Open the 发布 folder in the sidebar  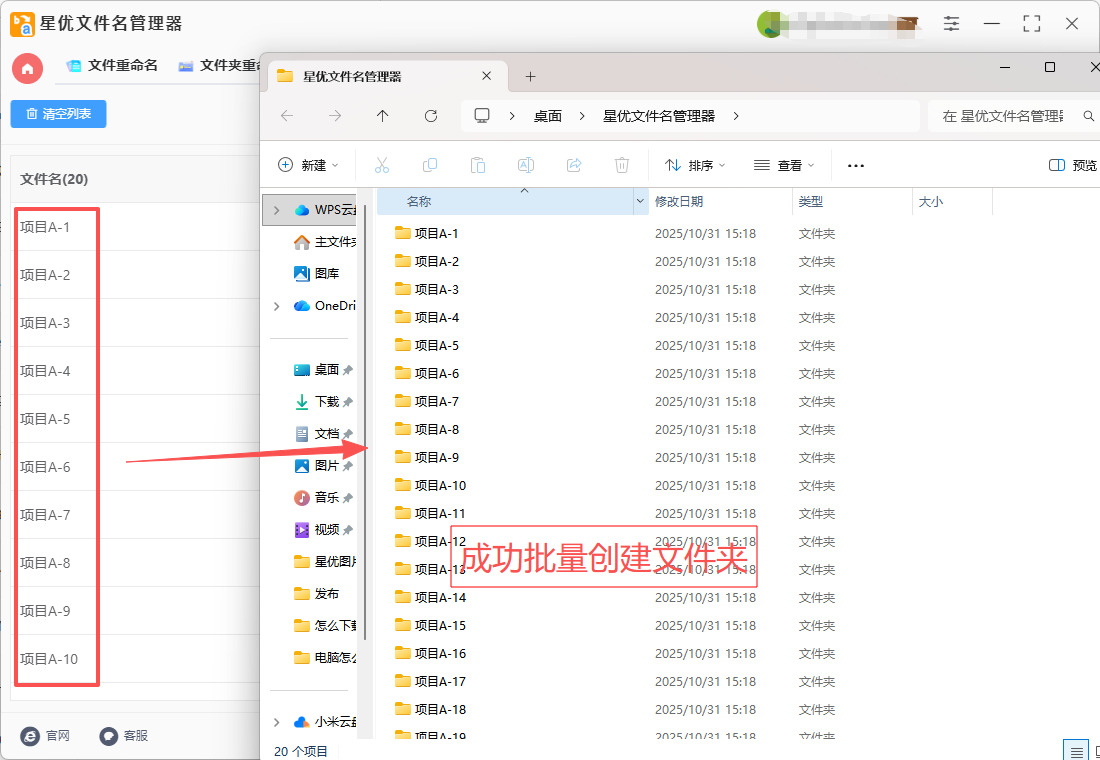(316, 594)
